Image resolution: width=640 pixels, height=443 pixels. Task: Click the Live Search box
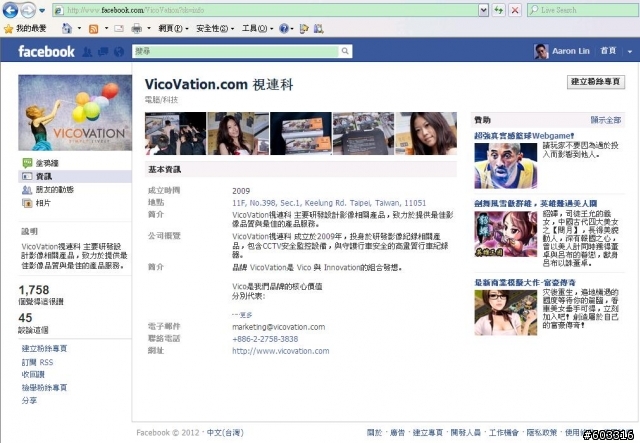(583, 10)
